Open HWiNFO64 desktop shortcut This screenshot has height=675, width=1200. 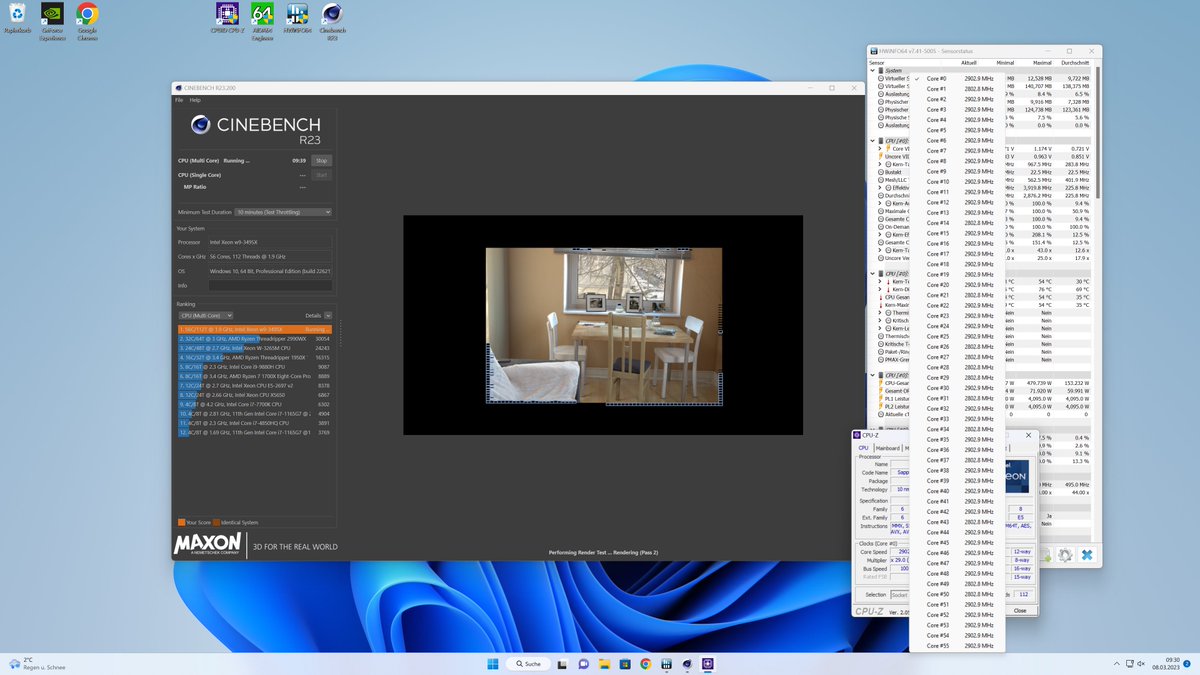tap(297, 19)
